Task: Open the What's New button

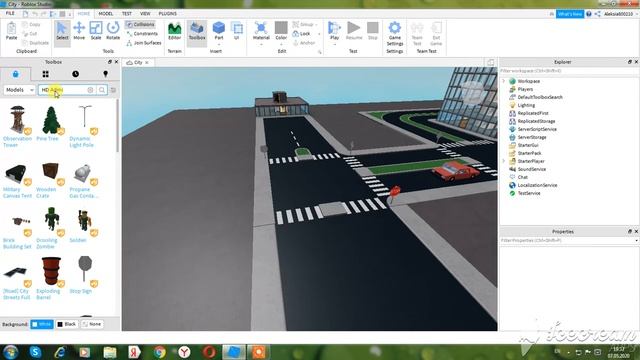Action: pyautogui.click(x=570, y=14)
